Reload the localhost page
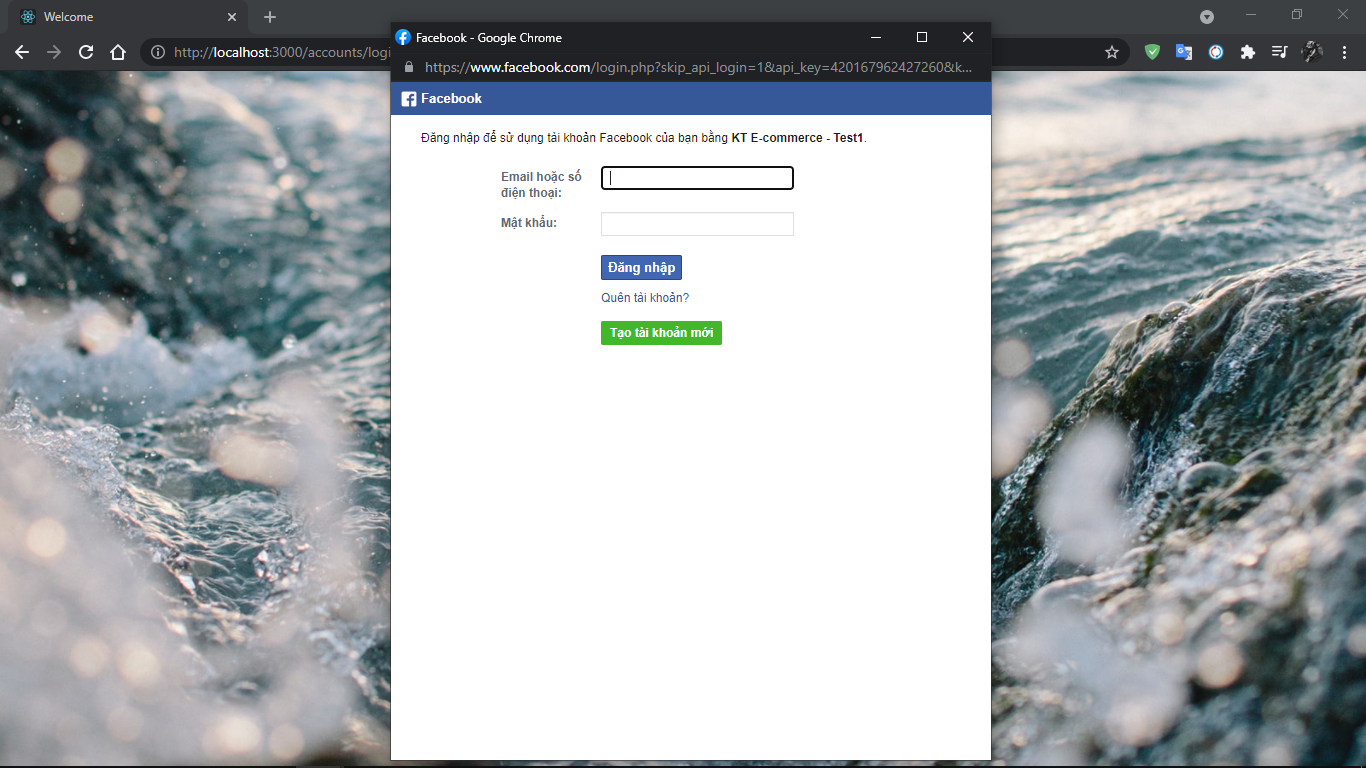The width and height of the screenshot is (1366, 768). click(86, 52)
